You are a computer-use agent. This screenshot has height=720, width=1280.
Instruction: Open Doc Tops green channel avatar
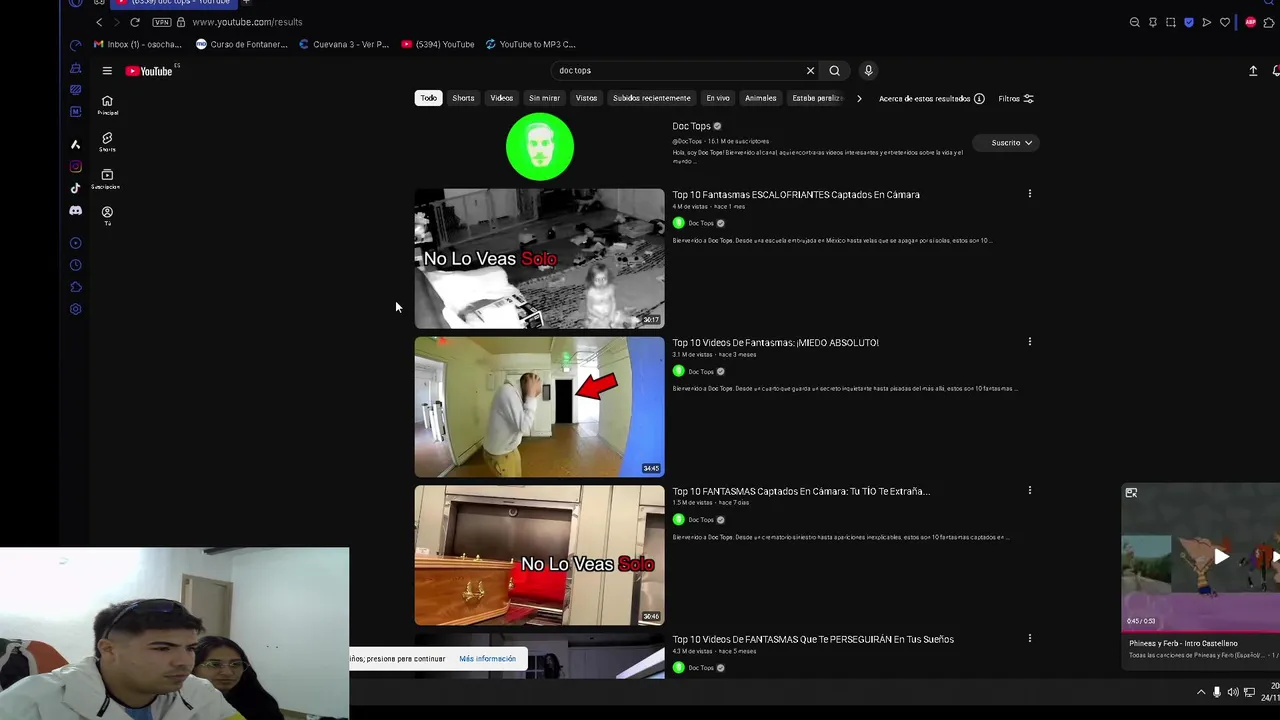point(540,147)
